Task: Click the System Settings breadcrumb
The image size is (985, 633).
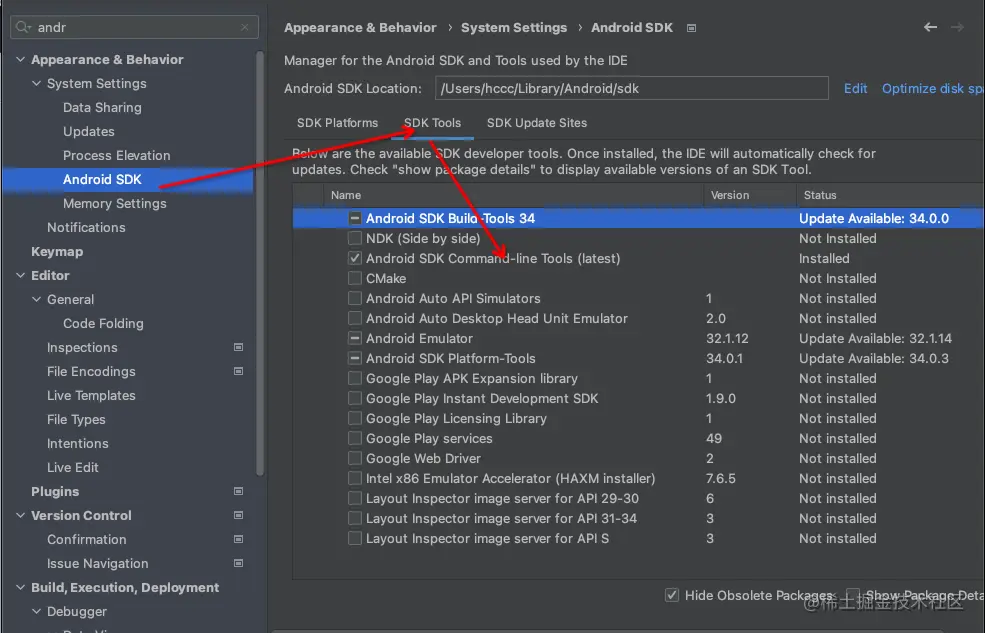Action: tap(514, 28)
